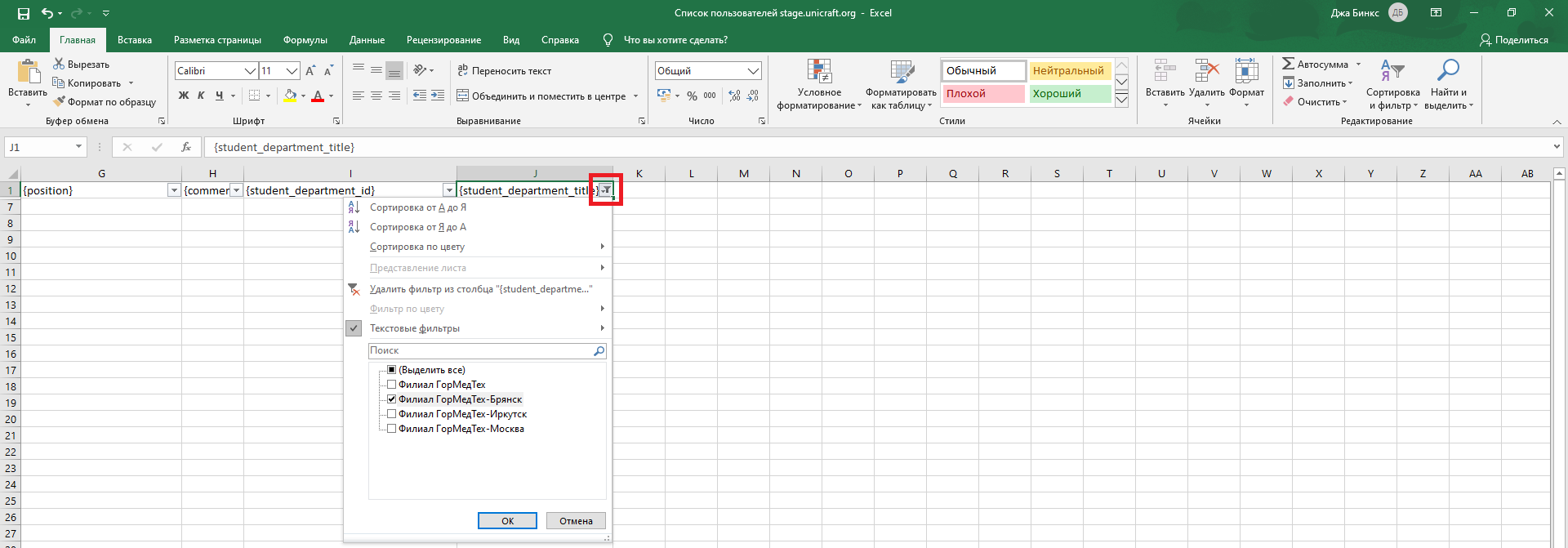This screenshot has width=1568, height=548.
Task: Check the Филиал ГорМедТех-Иркутск checkbox
Action: (392, 414)
